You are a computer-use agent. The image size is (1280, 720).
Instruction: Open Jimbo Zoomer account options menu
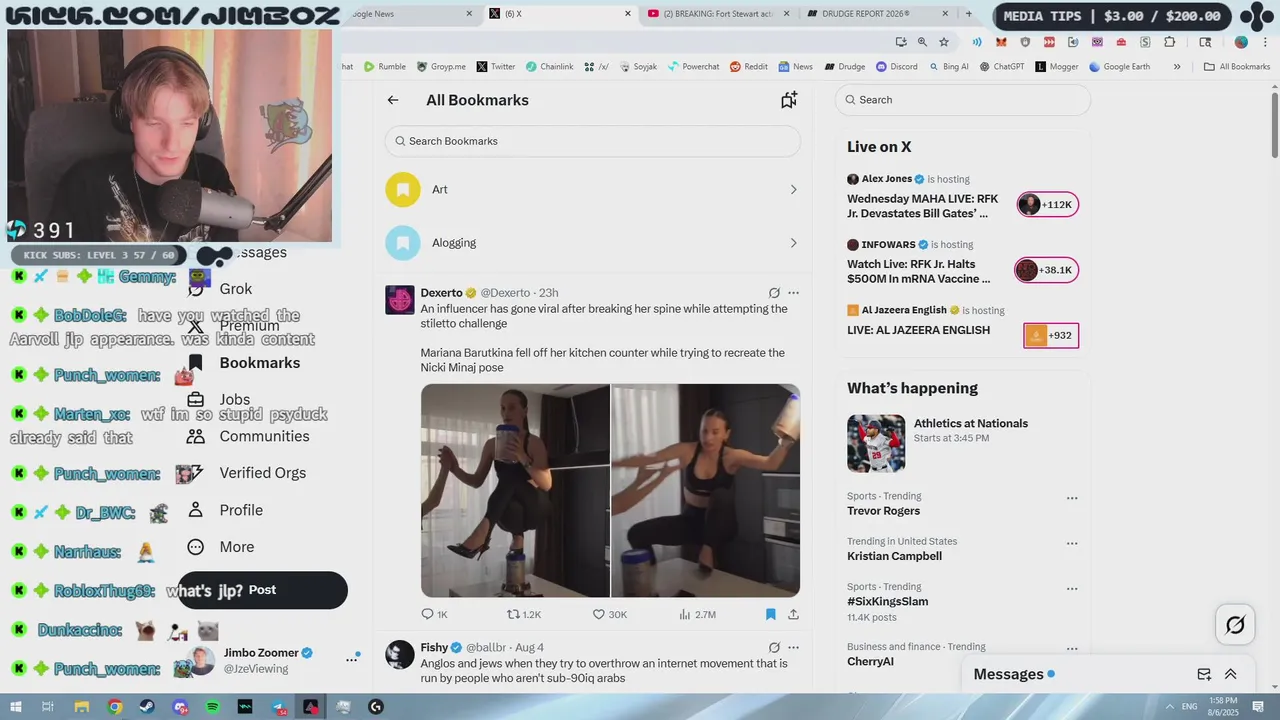tap(352, 659)
